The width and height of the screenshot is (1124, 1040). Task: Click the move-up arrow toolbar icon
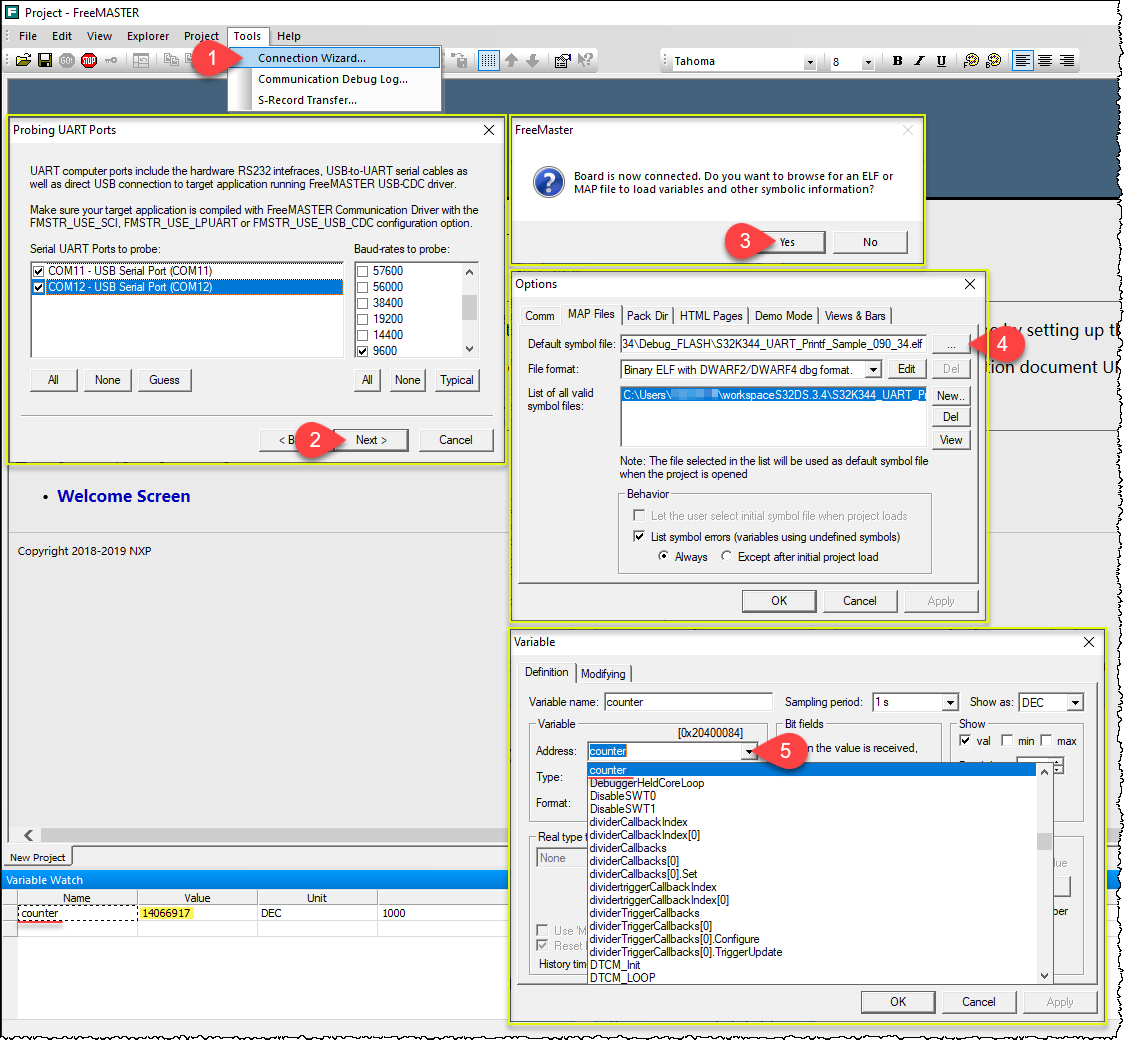tap(512, 60)
